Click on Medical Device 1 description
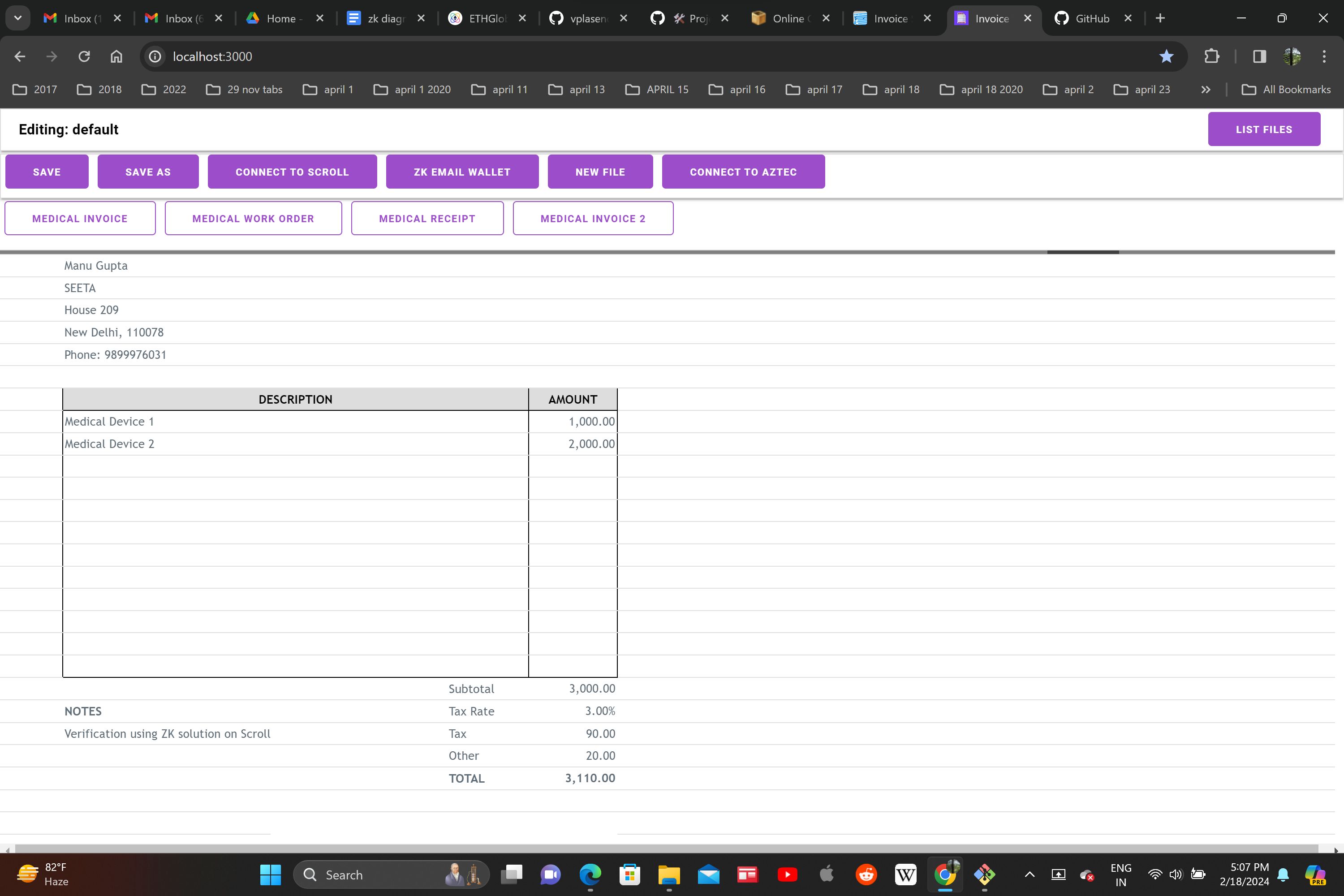The width and height of the screenshot is (1344, 896). tap(295, 421)
